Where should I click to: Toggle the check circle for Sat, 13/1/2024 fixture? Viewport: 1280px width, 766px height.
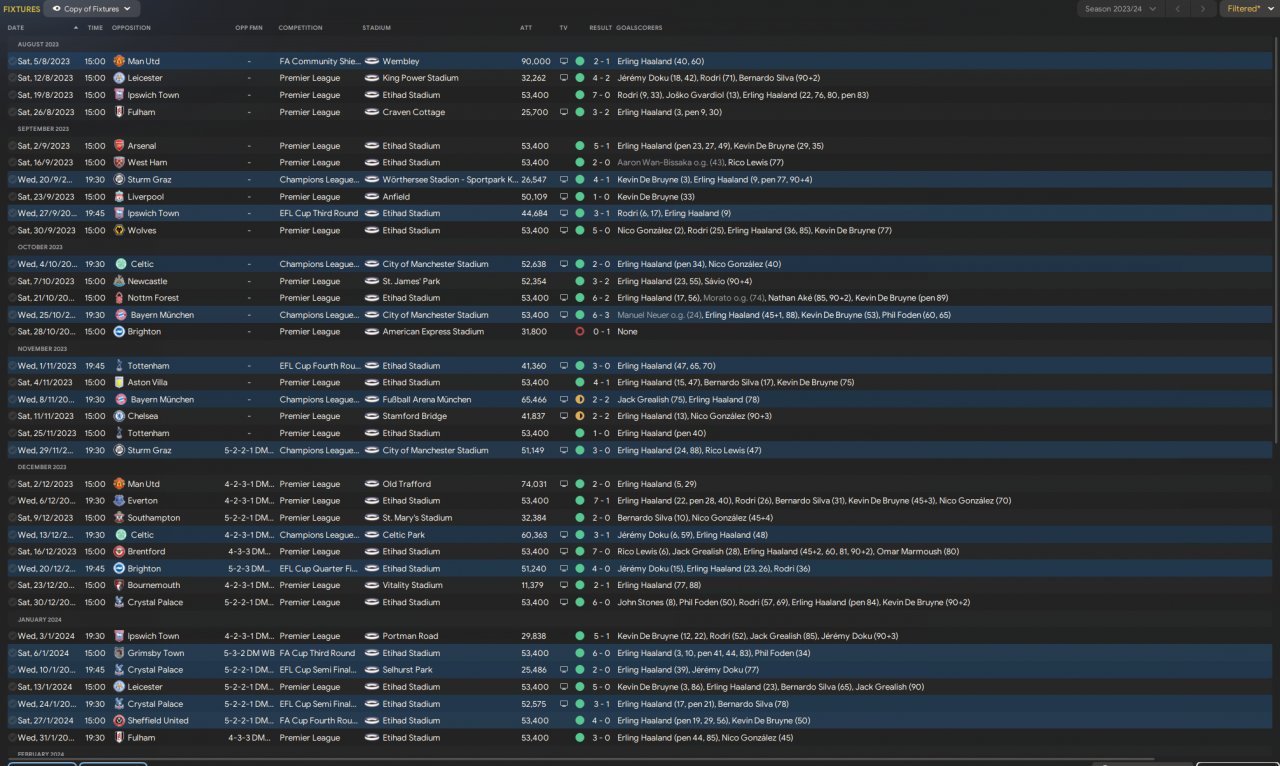click(12, 687)
